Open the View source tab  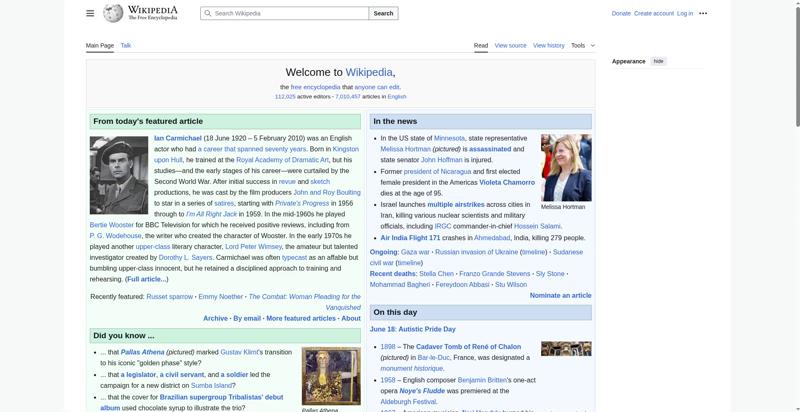coord(510,45)
